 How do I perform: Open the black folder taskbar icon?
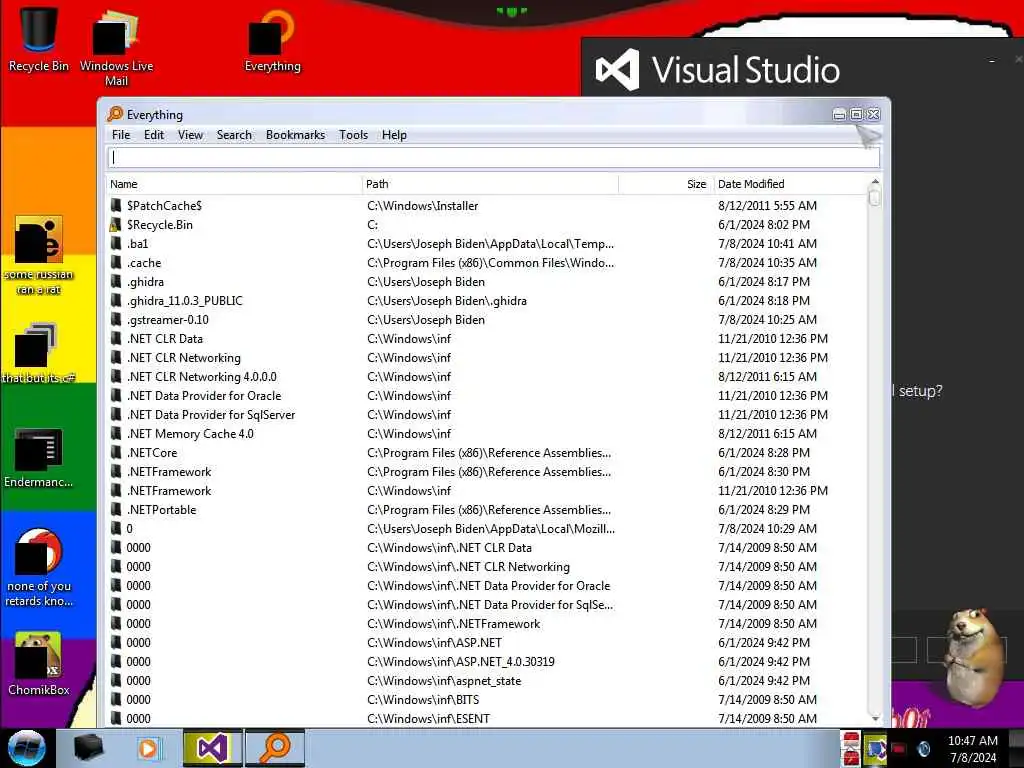tap(88, 748)
